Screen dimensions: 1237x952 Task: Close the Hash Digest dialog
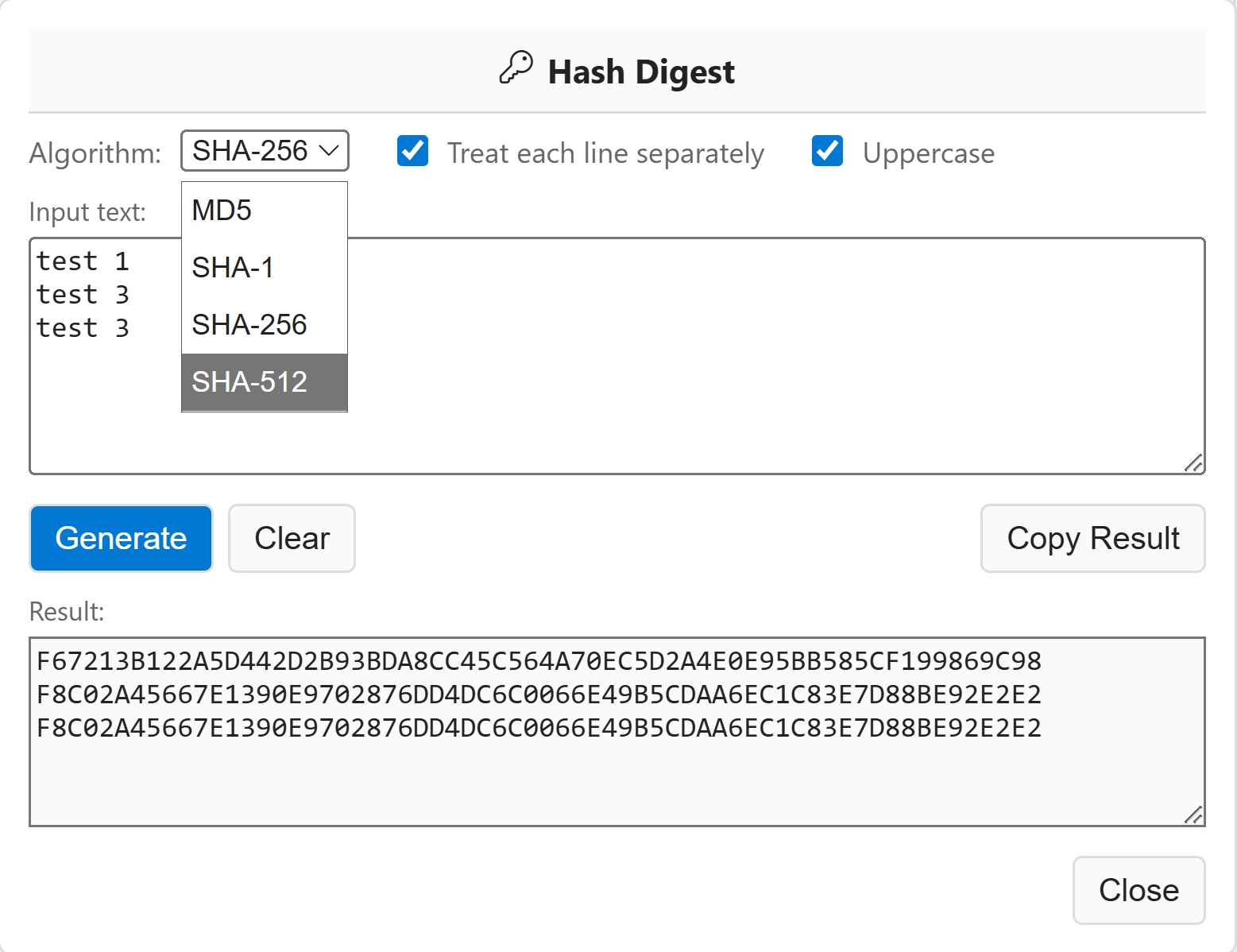(x=1138, y=890)
